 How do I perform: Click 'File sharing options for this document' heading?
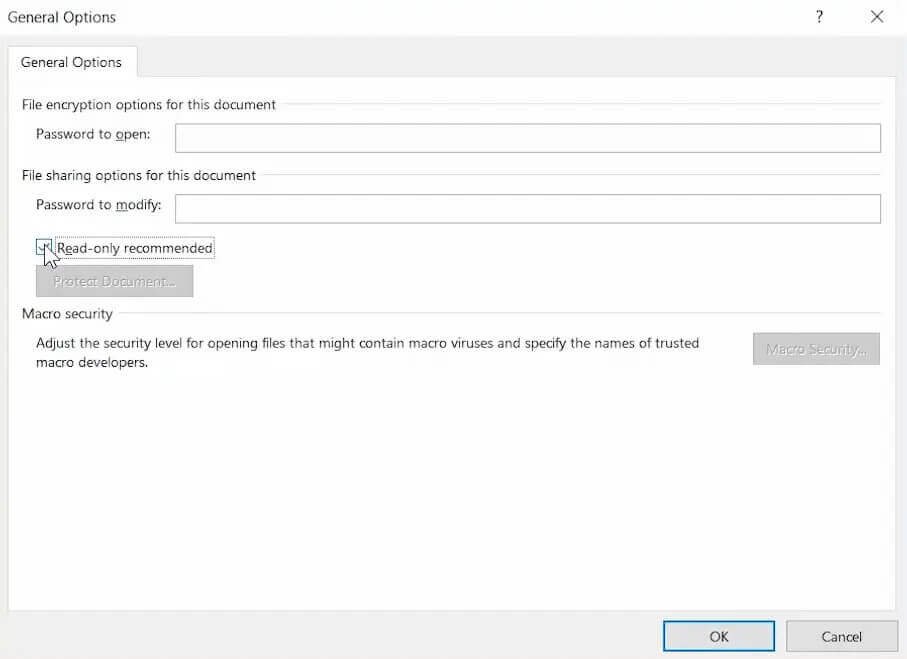[139, 175]
